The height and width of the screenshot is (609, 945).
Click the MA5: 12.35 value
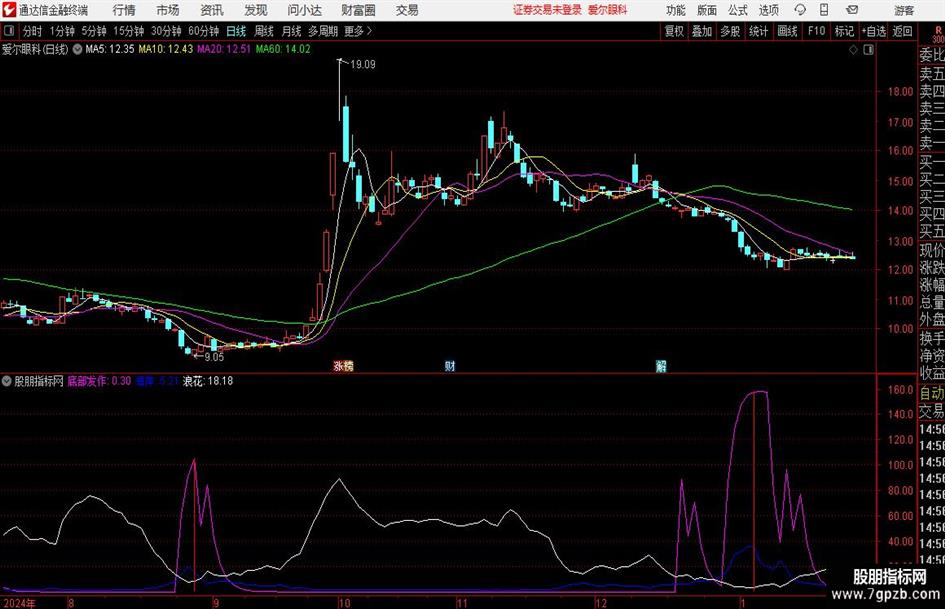tap(110, 49)
